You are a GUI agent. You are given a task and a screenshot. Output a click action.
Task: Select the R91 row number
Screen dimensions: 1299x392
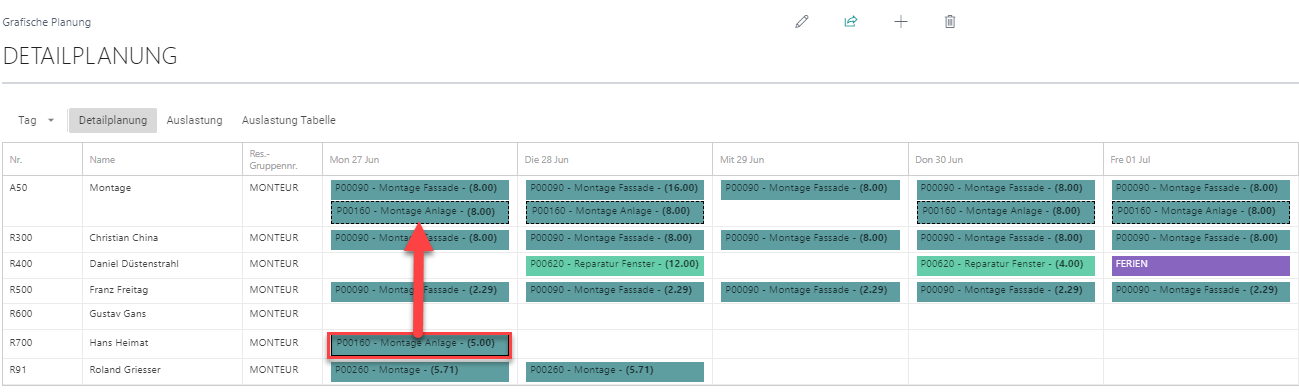point(18,369)
